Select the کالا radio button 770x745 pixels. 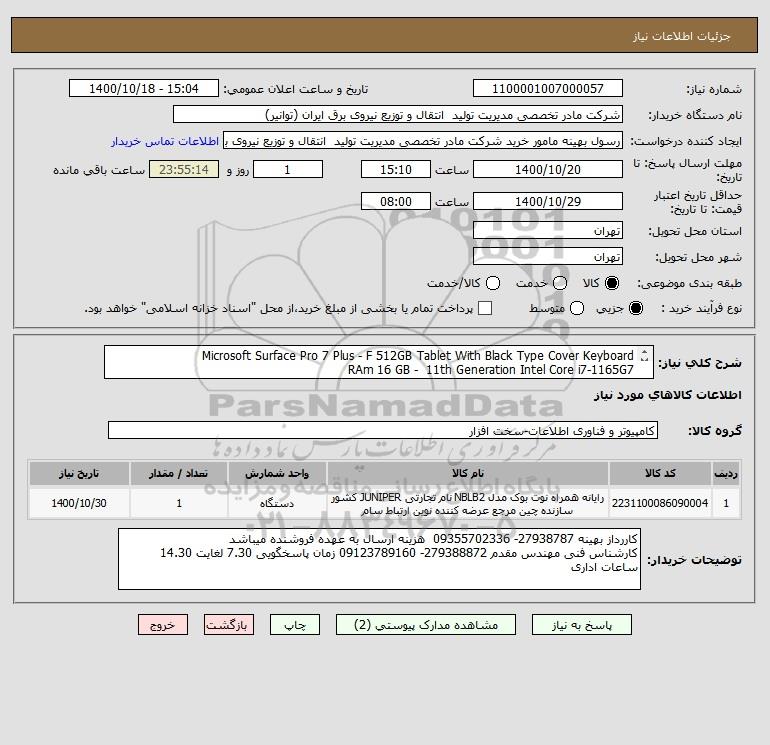click(x=612, y=283)
